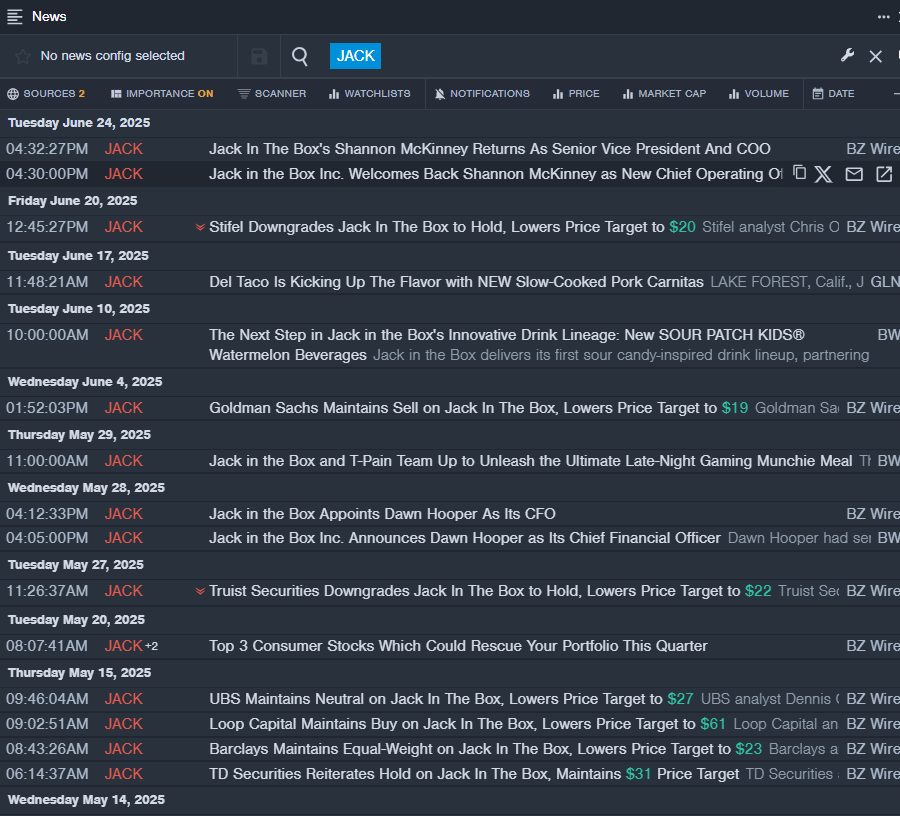
Task: Click the 01:52:03PM timestamp
Action: 47,408
